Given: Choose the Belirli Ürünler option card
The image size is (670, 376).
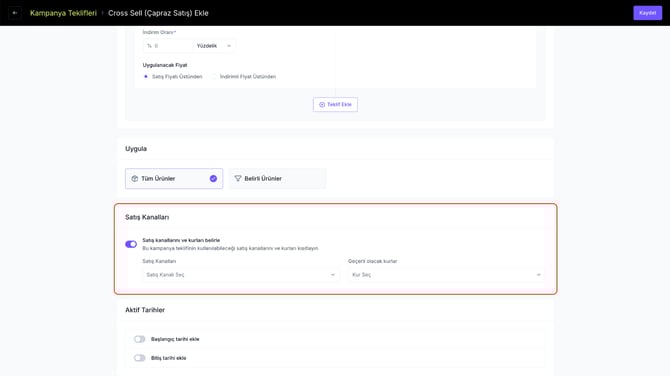Looking at the screenshot, I should click(277, 179).
